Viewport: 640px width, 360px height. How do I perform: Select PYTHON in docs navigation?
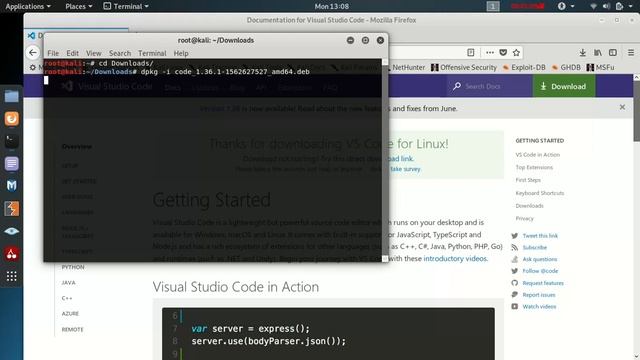coord(73,267)
